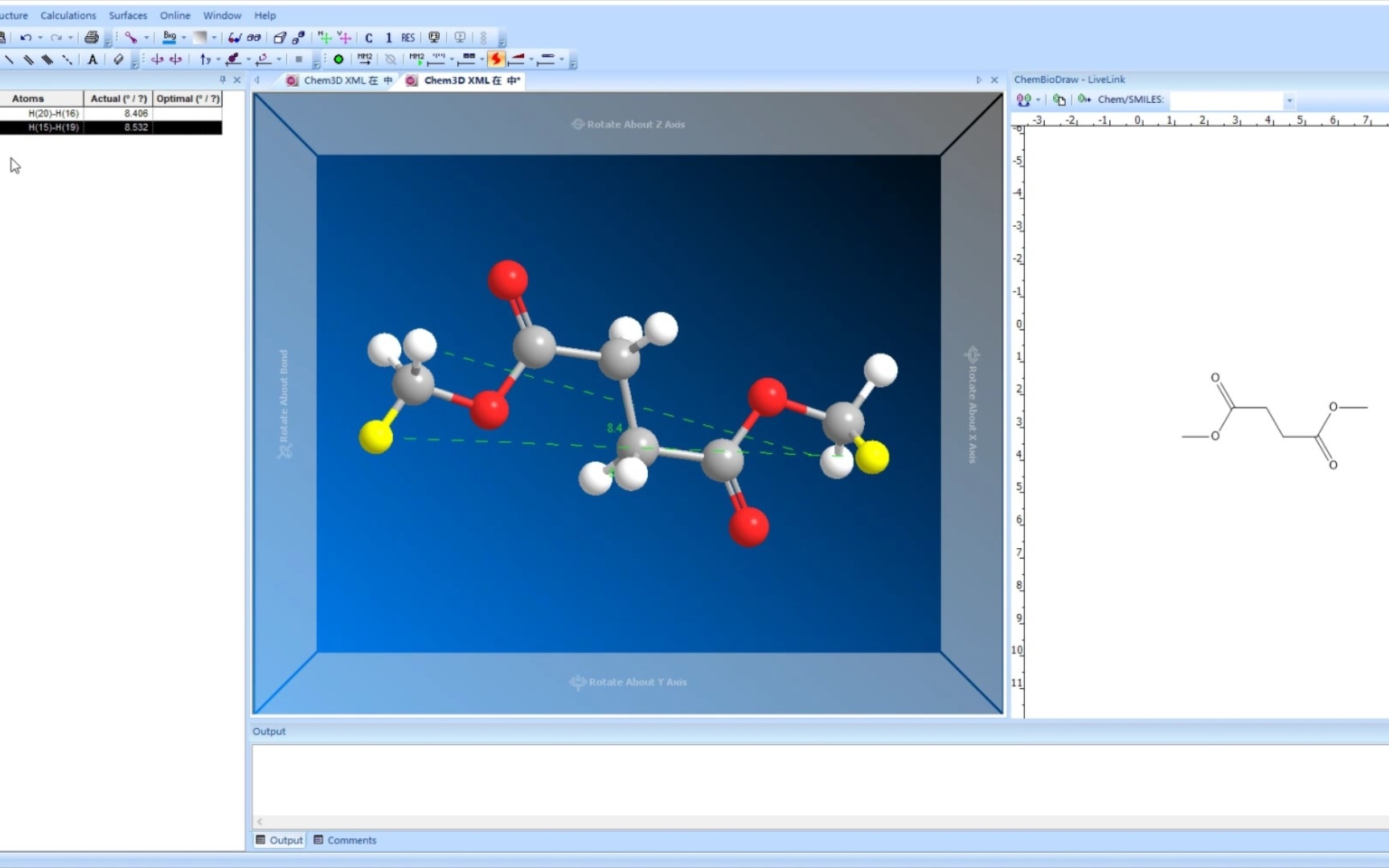The width and height of the screenshot is (1389, 868).
Task: Select the Text tool (A)
Action: pyautogui.click(x=92, y=59)
